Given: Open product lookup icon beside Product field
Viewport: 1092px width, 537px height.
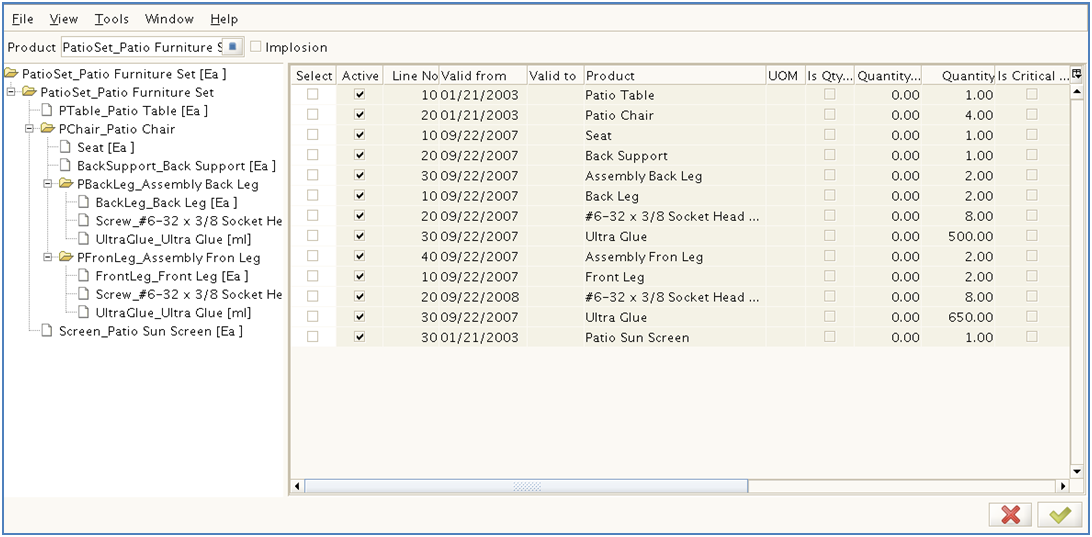Looking at the screenshot, I should (232, 47).
